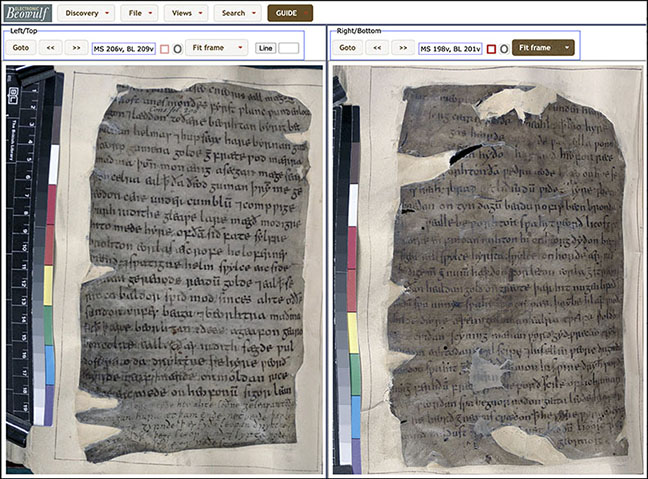Open the Discovery menu
Screen dimensions: 648x479
(x=86, y=13)
